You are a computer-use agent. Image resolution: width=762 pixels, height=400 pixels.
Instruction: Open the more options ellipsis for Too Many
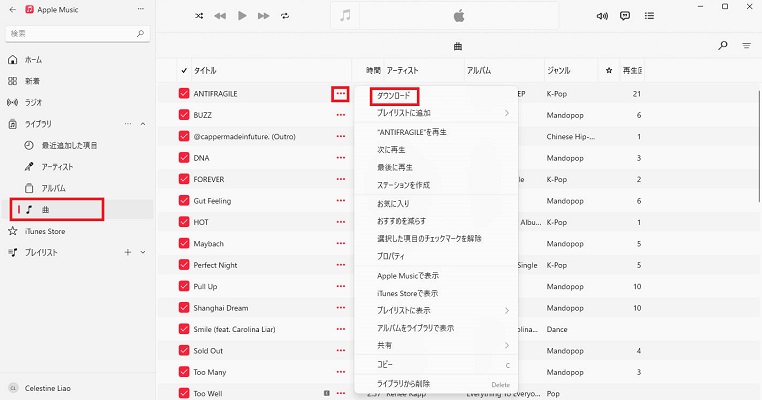341,372
